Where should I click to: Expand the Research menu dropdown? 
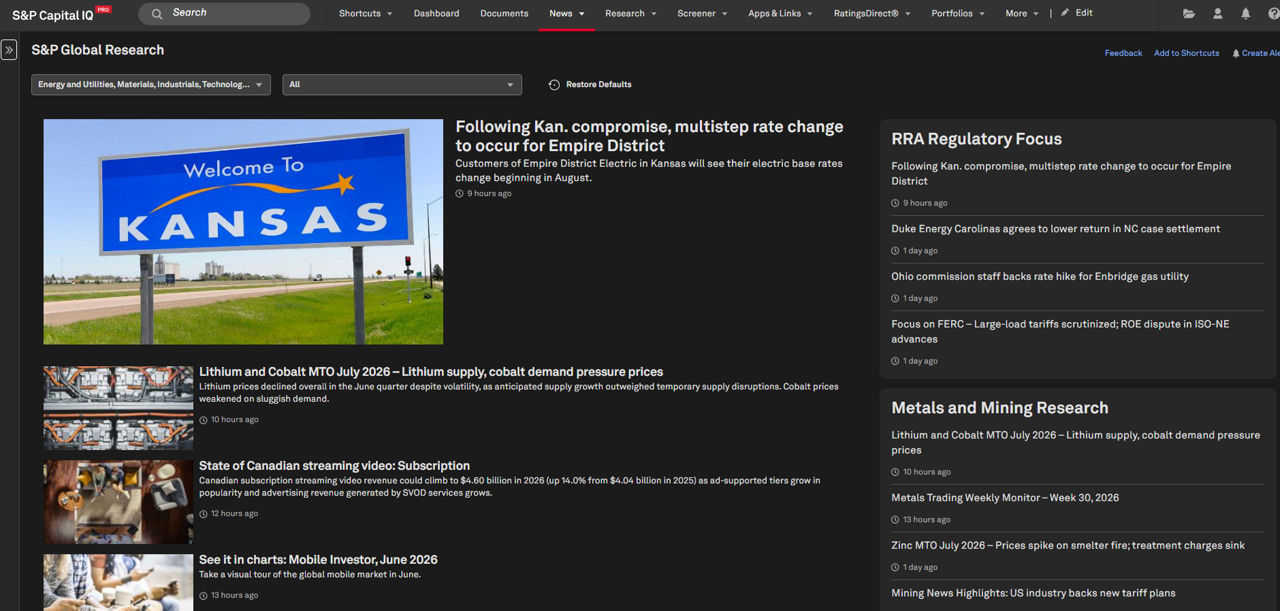[x=630, y=13]
